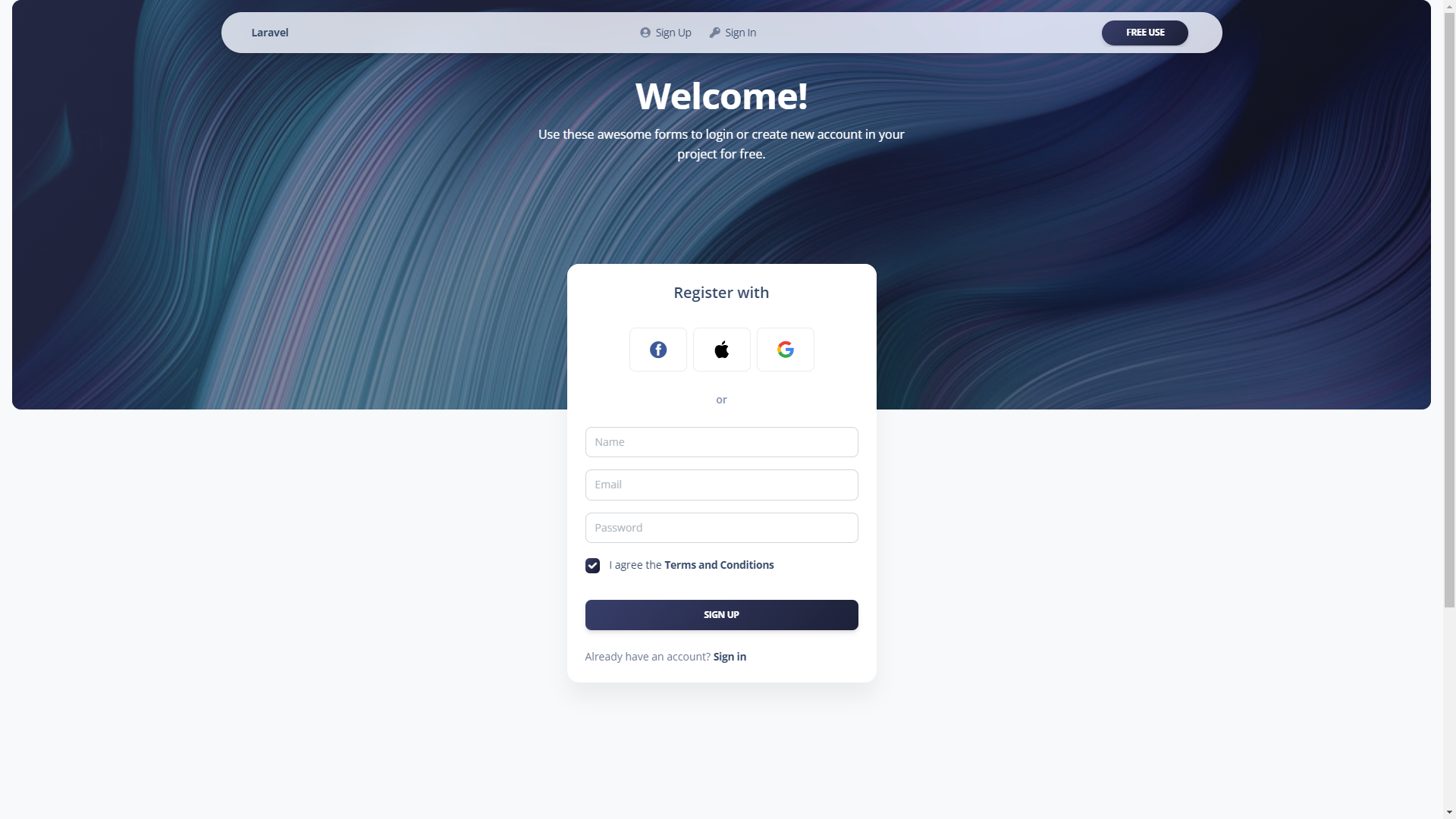Click the Sign In navigation menu item
This screenshot has width=1456, height=819.
(x=733, y=32)
